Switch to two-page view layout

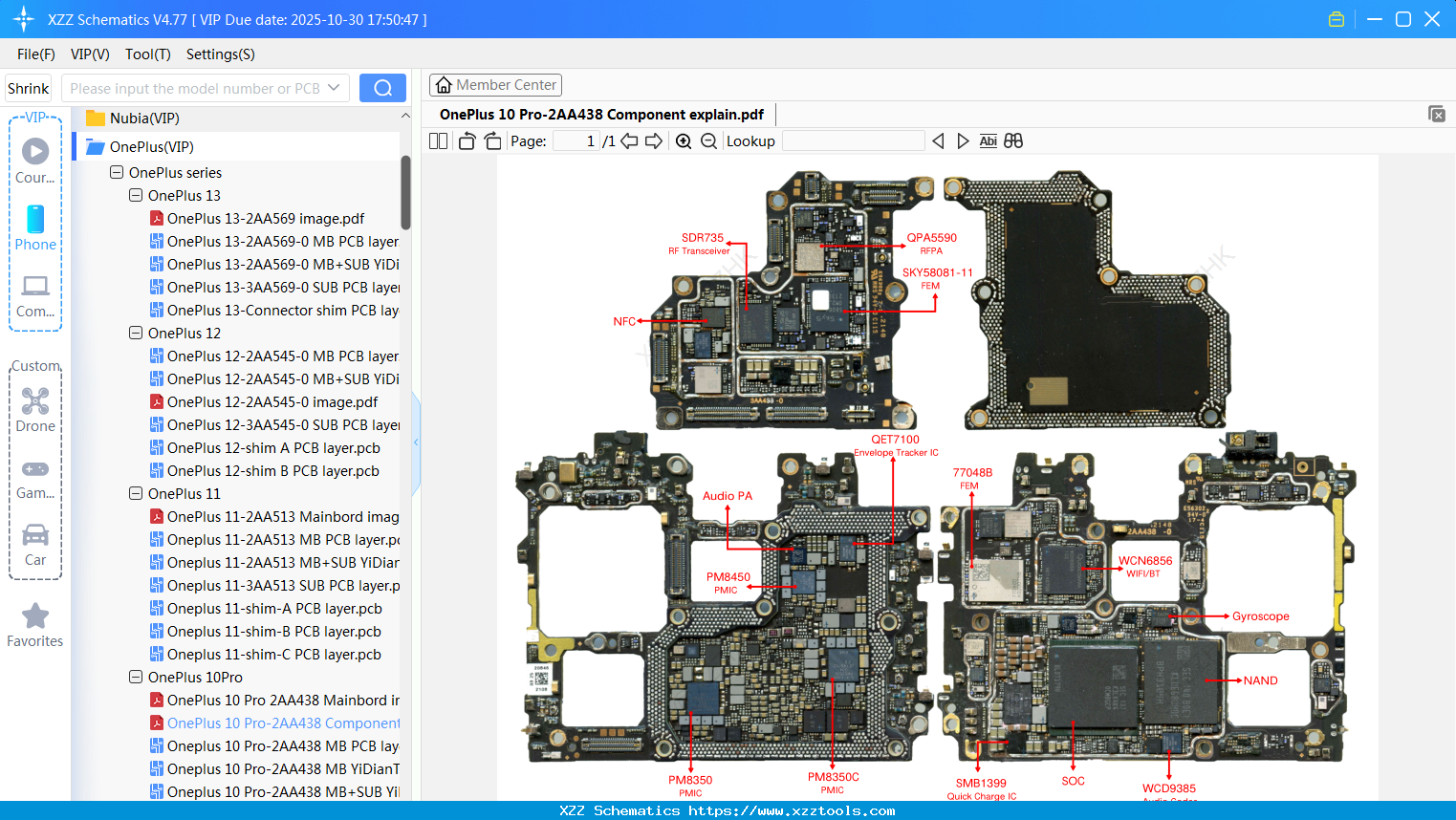[437, 140]
